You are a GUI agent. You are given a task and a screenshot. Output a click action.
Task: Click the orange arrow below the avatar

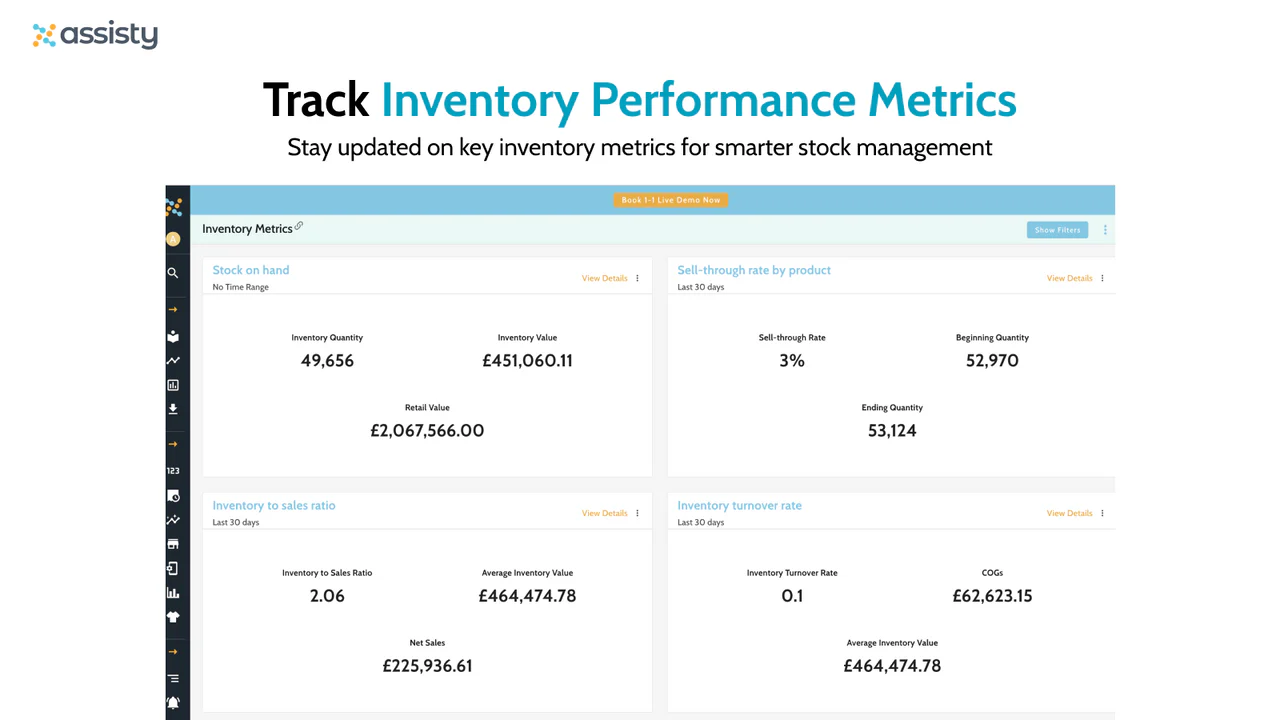tap(173, 309)
